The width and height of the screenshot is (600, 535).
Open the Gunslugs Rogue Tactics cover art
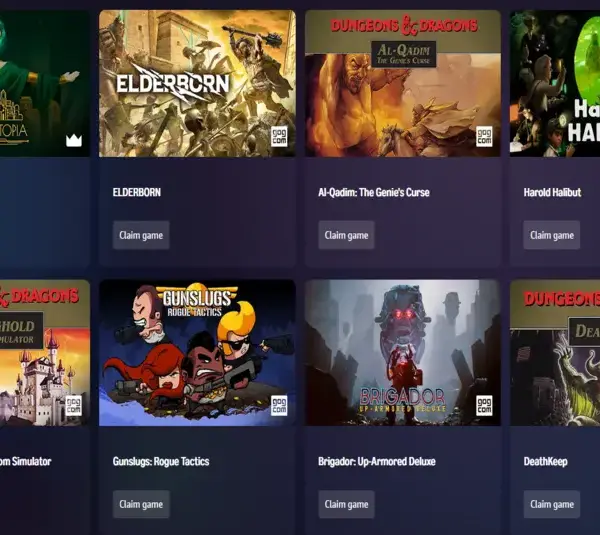pyautogui.click(x=197, y=353)
